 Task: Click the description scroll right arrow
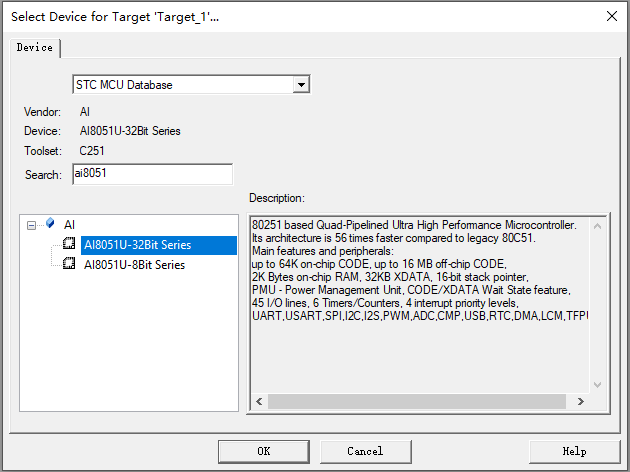580,401
